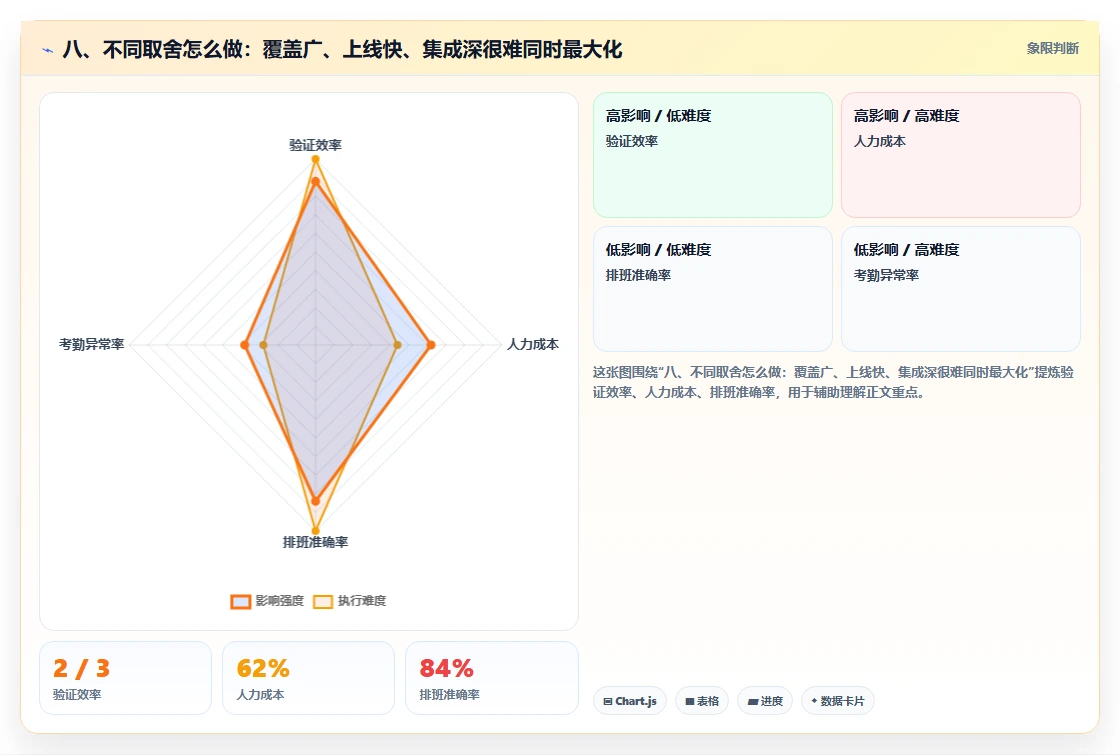Click the chart description paragraph
1120x755 pixels.
point(834,382)
